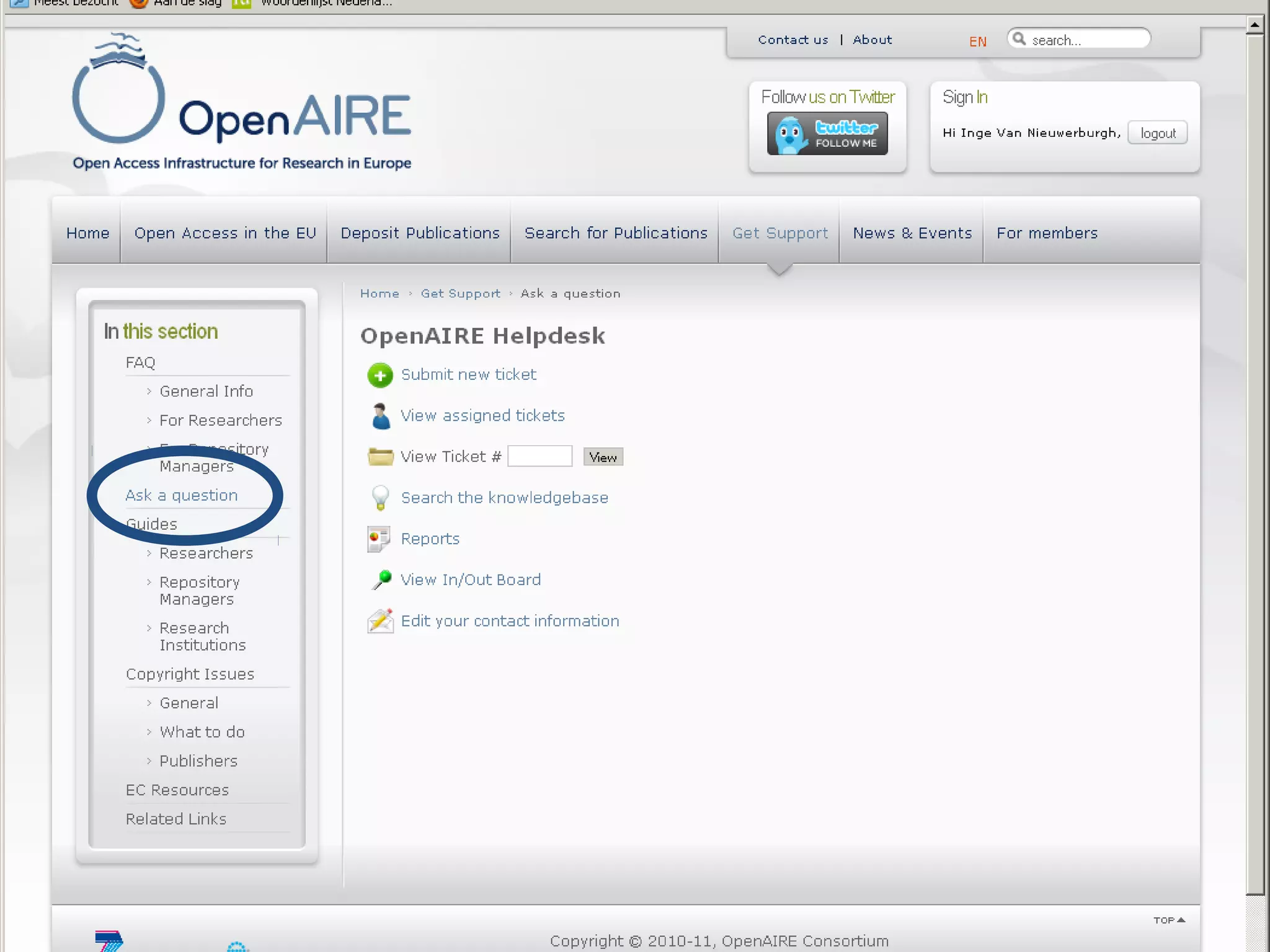Click the green pin In/Out Board icon
Screen dimensions: 1270x952
pos(381,580)
